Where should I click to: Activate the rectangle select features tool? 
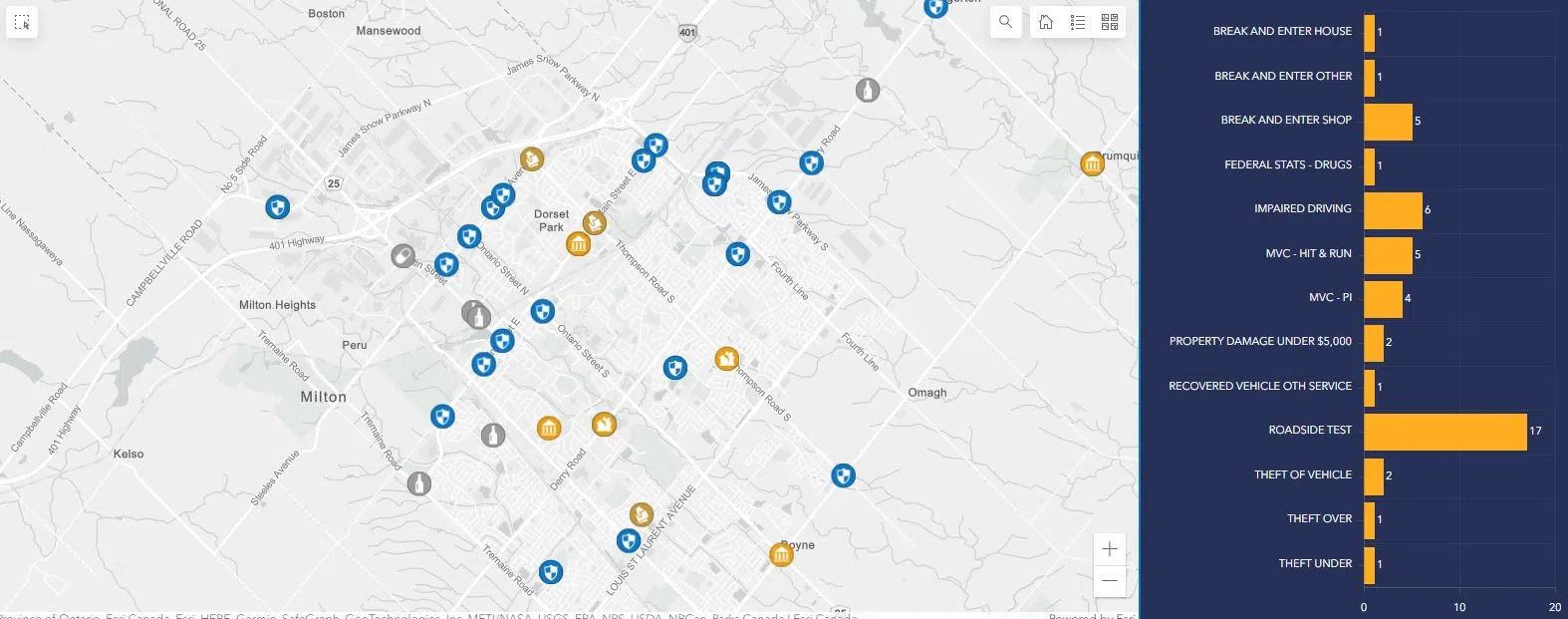click(22, 22)
